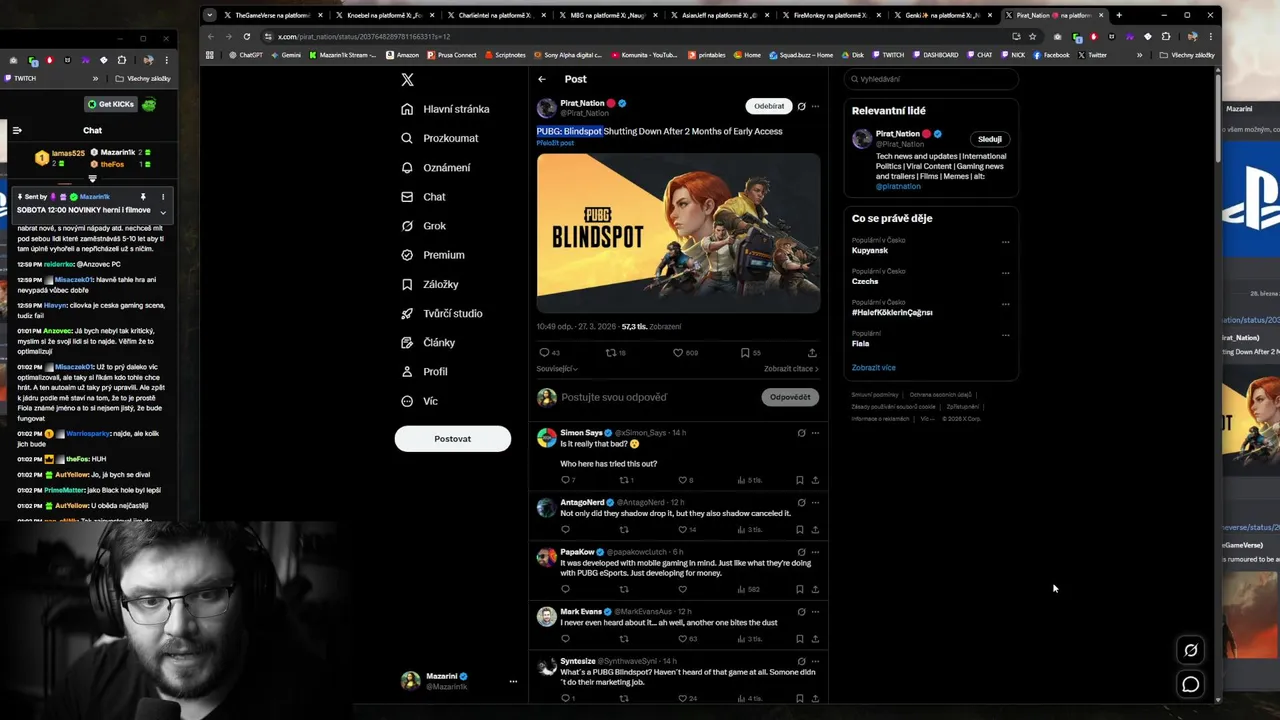Image resolution: width=1280 pixels, height=720 pixels.
Task: Follow Pirat_Nation with the Sleduji button
Action: coord(989,139)
